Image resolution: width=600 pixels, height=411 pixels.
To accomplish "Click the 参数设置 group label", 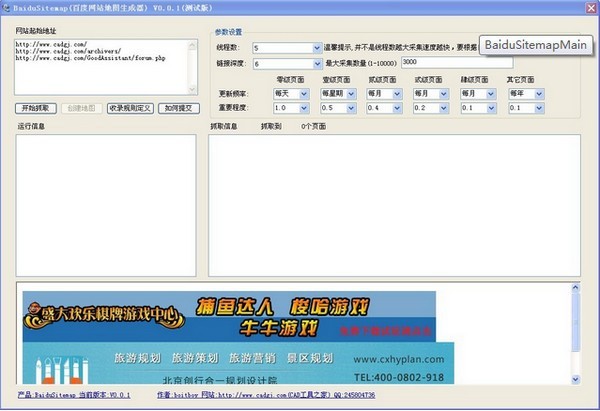I will pyautogui.click(x=228, y=32).
